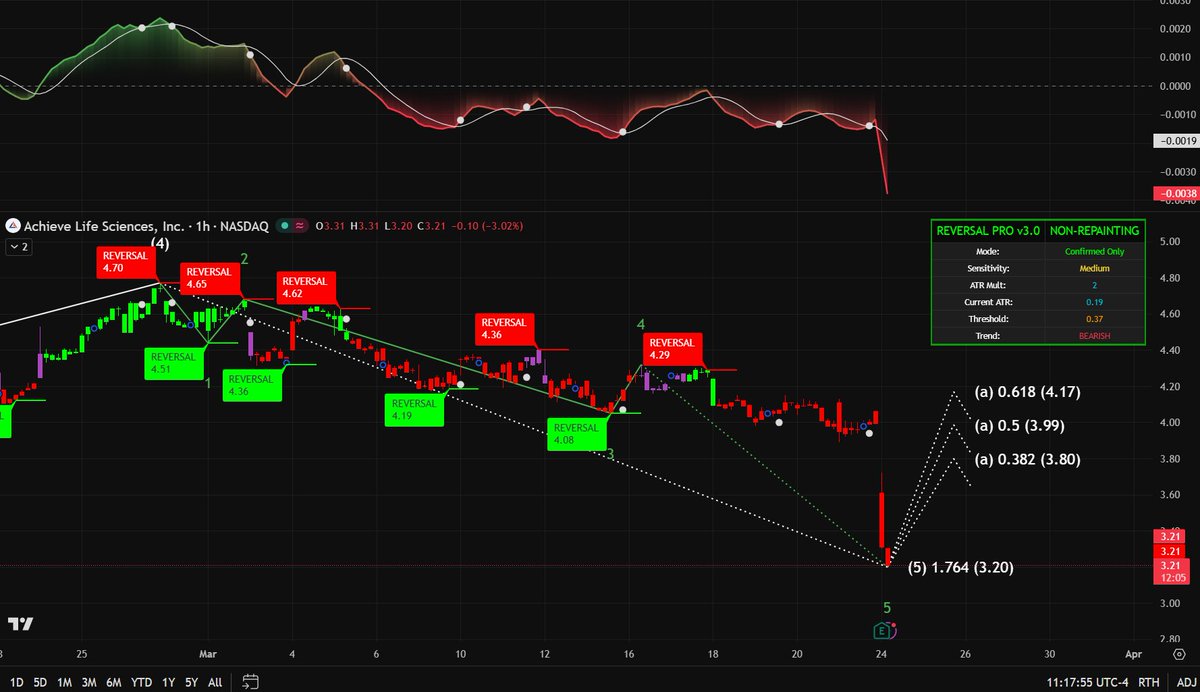Screen dimensions: 1200x692
Task: Click the Apr date on time axis
Action: [x=1133, y=654]
